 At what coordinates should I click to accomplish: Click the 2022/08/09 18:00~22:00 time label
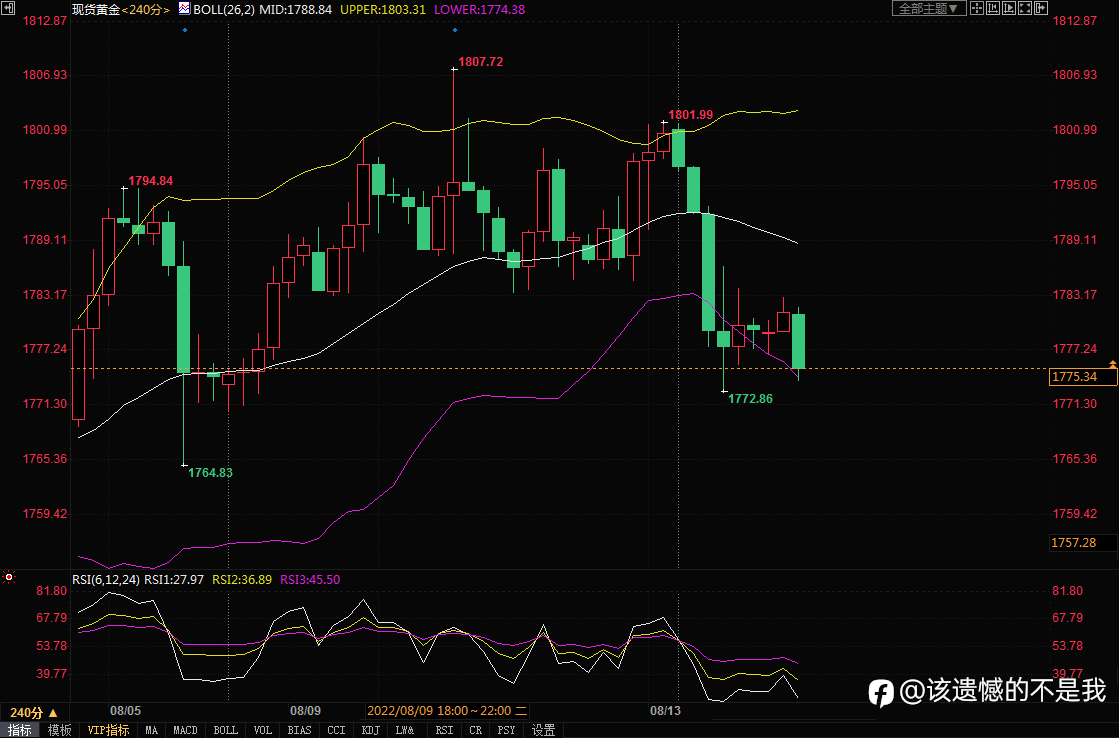[x=447, y=711]
